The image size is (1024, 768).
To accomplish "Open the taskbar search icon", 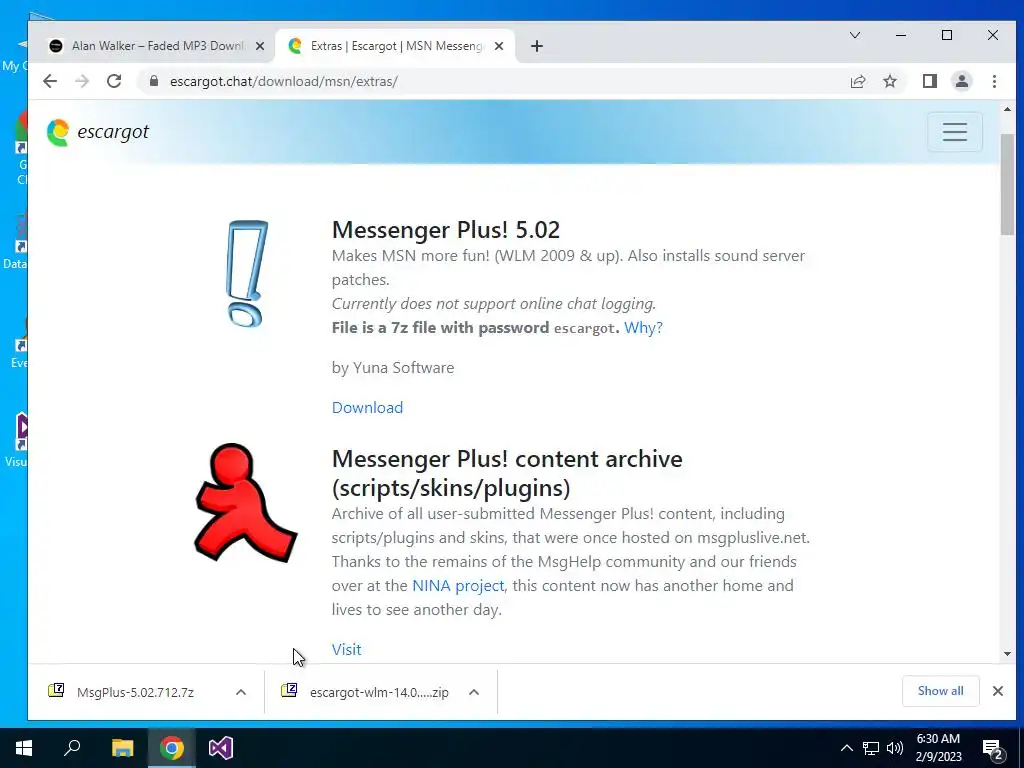I will pos(72,748).
